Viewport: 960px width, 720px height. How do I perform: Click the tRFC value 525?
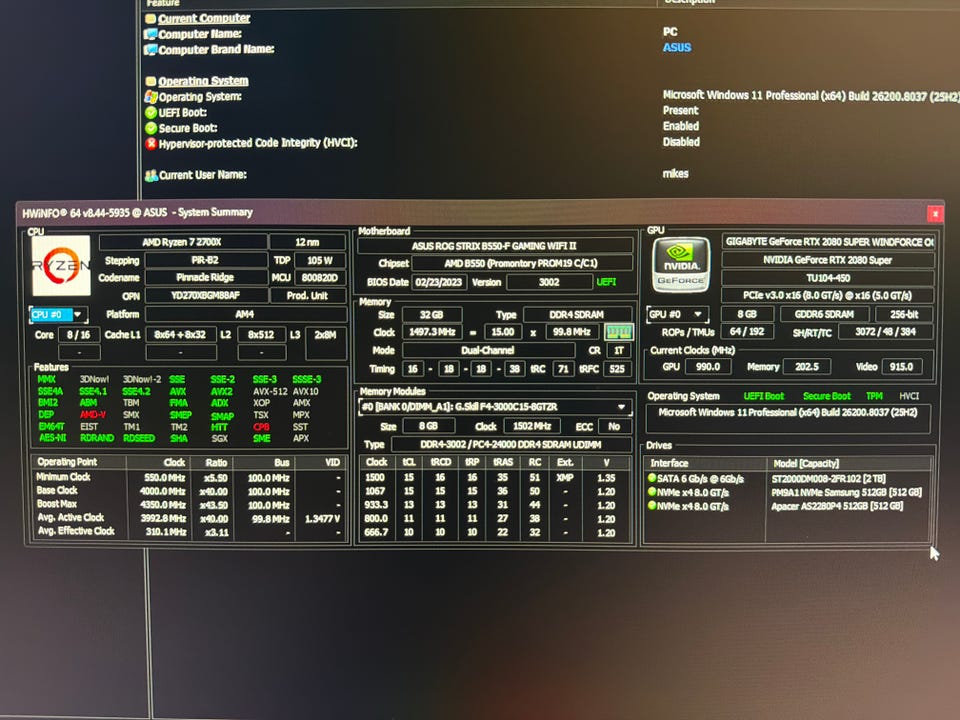tap(617, 369)
